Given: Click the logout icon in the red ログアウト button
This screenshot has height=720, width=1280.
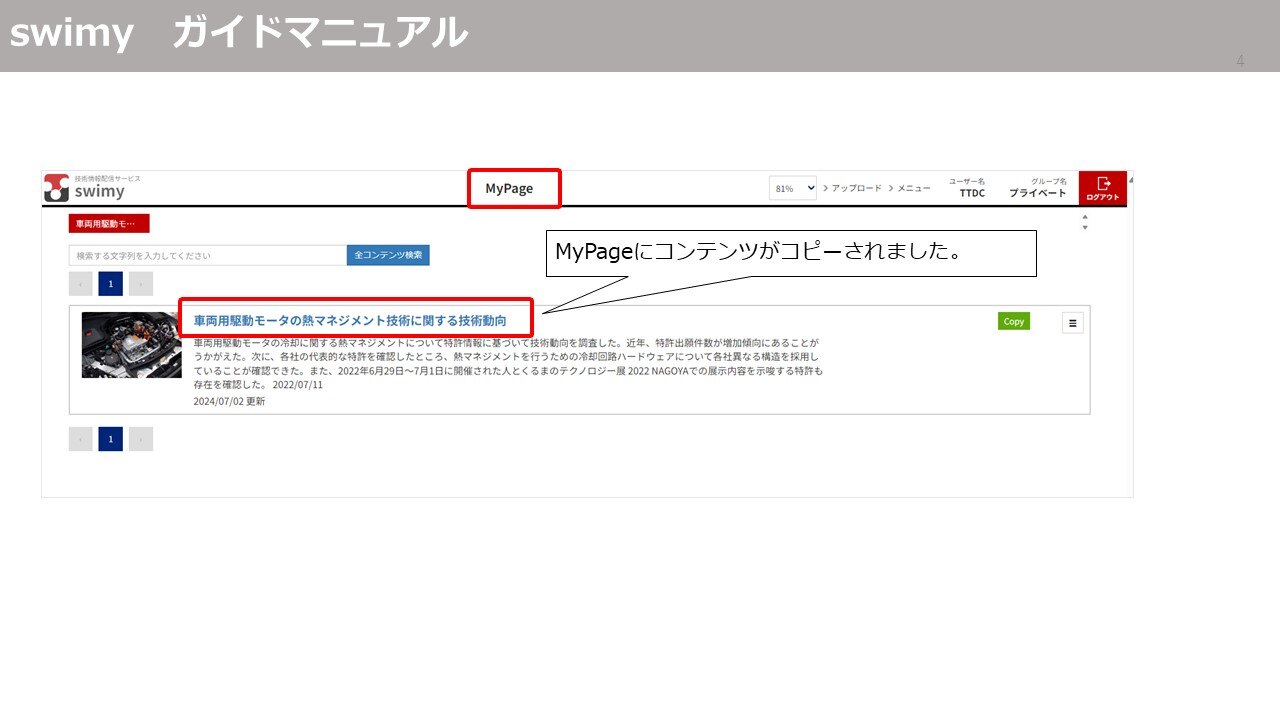Looking at the screenshot, I should click(1102, 184).
